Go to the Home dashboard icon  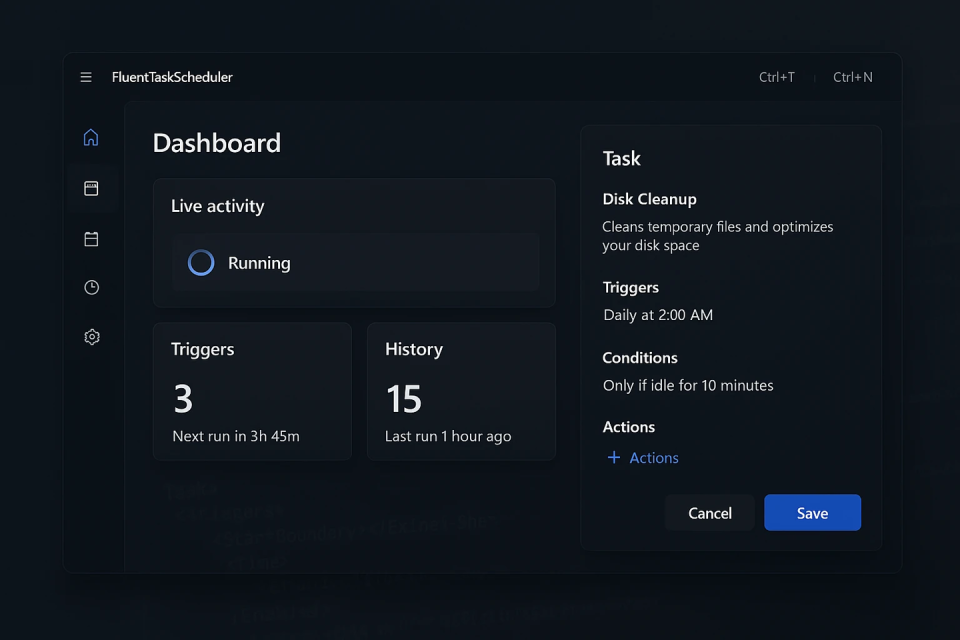(x=91, y=137)
